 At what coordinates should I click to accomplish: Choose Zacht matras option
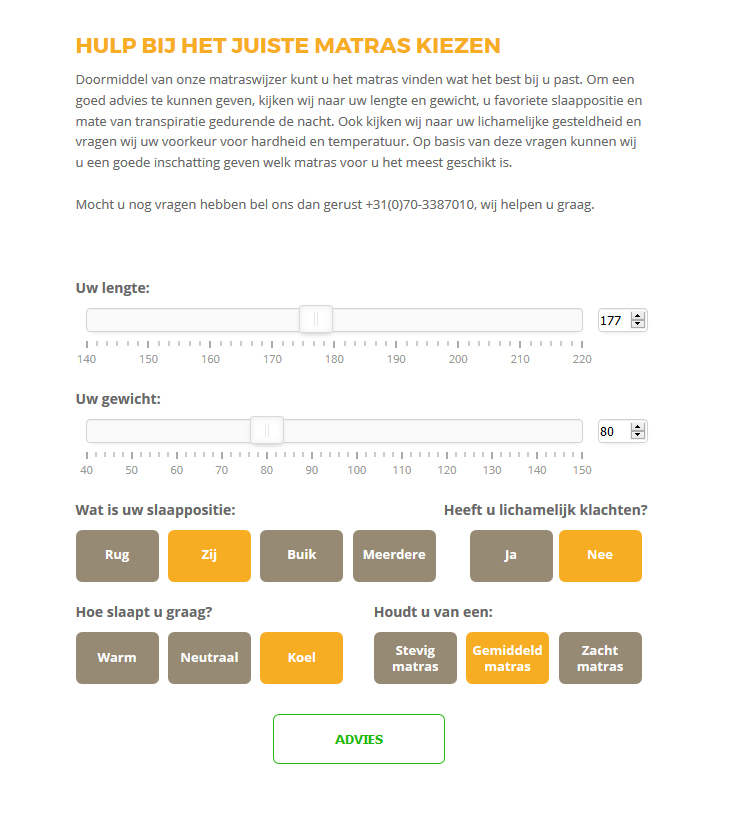pos(600,658)
